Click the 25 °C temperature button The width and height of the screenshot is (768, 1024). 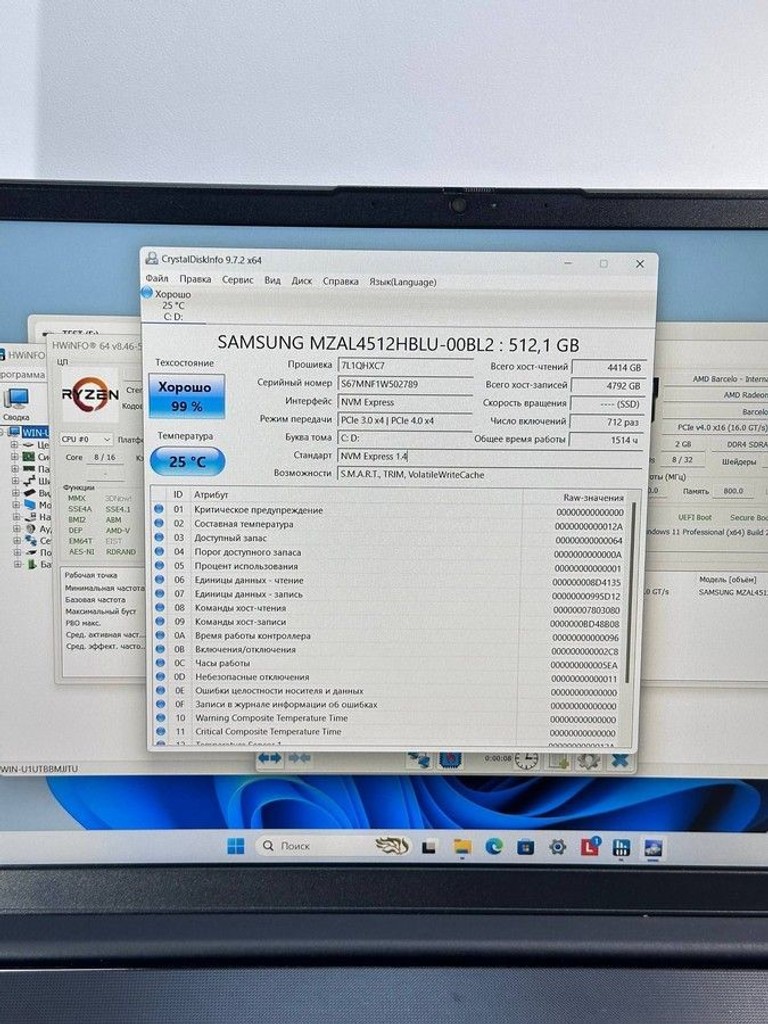point(187,462)
